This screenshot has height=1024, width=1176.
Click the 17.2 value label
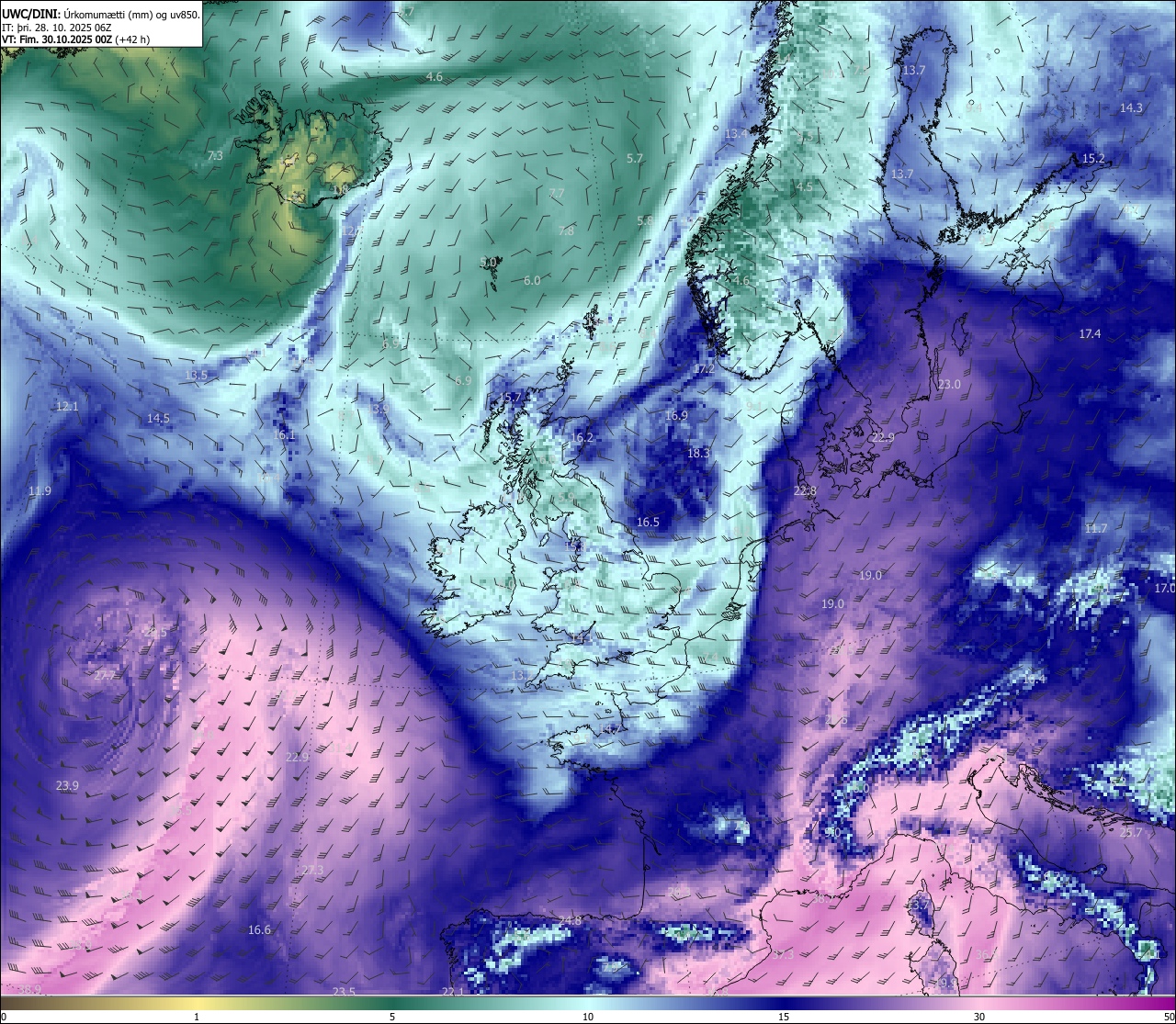pyautogui.click(x=704, y=368)
